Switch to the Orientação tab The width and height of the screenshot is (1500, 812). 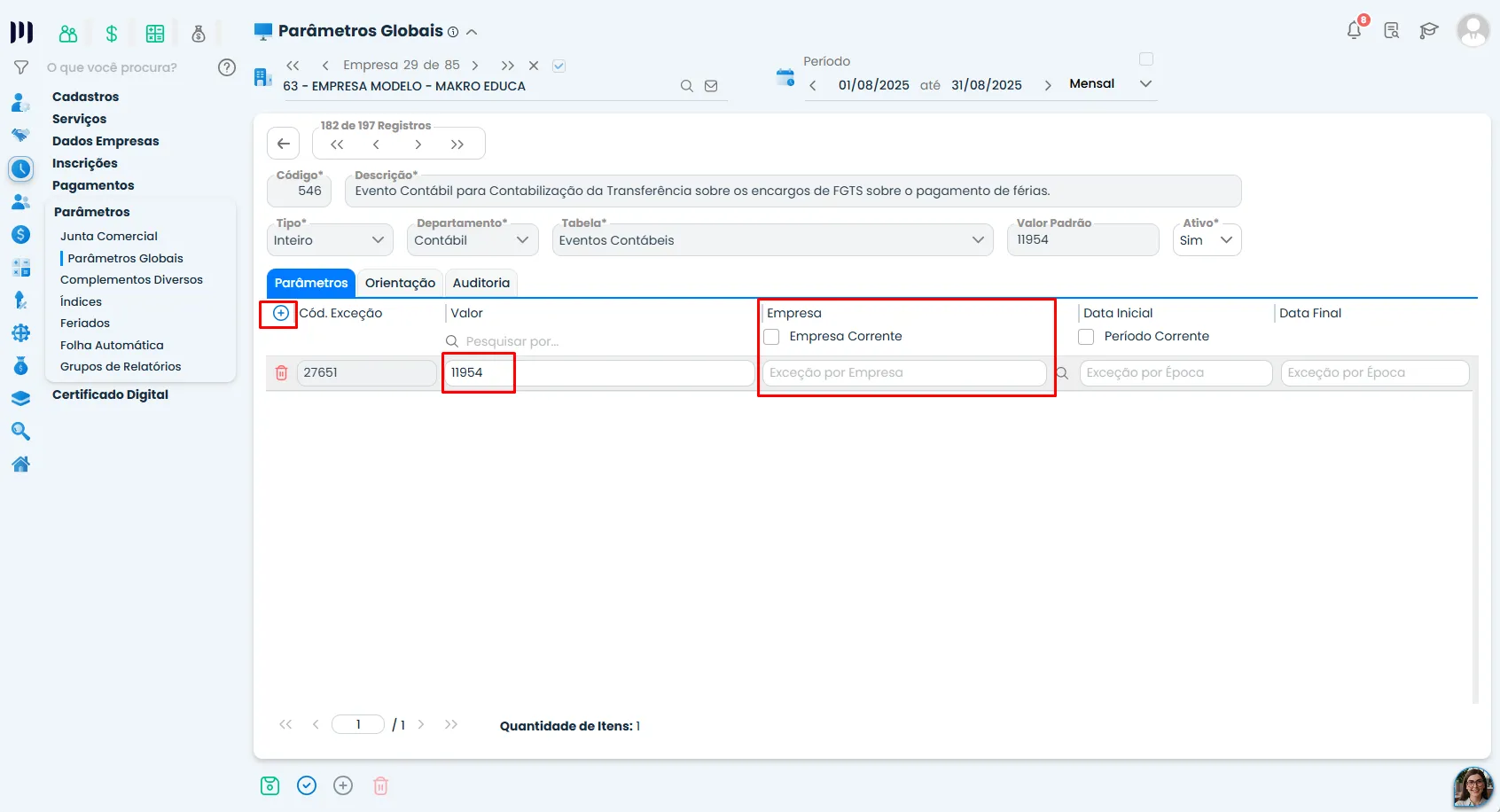point(400,283)
